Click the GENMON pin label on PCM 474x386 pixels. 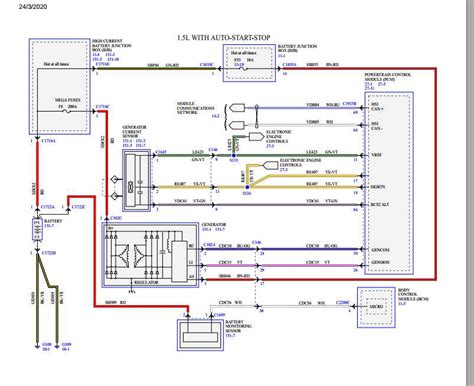point(380,262)
